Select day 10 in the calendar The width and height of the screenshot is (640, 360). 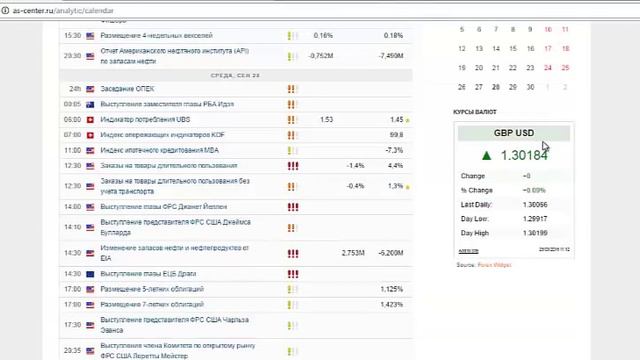pos(548,29)
